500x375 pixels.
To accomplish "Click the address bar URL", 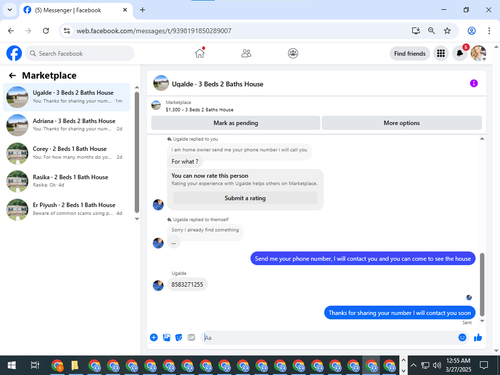I will click(x=154, y=31).
